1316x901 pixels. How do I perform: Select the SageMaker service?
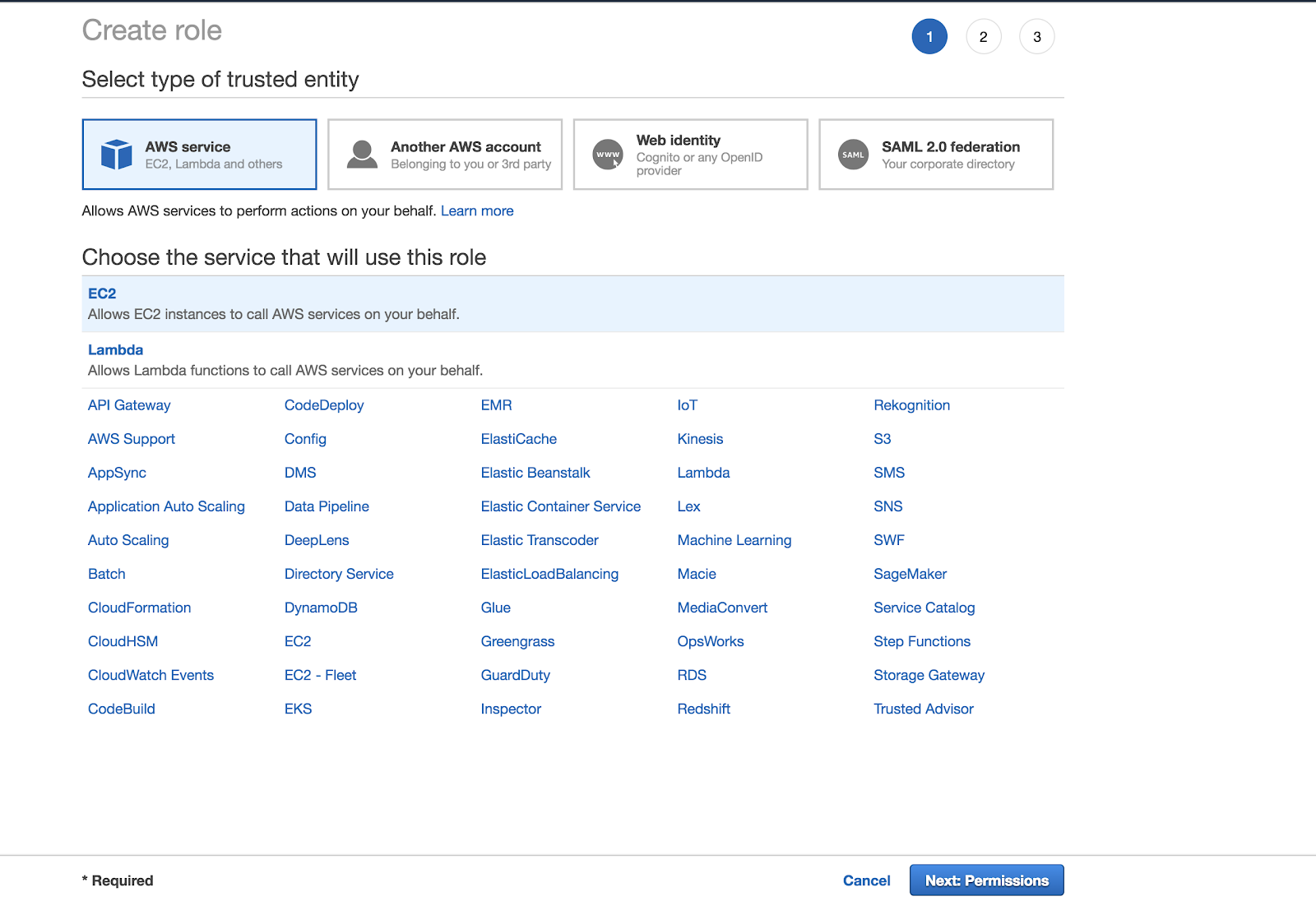click(910, 574)
